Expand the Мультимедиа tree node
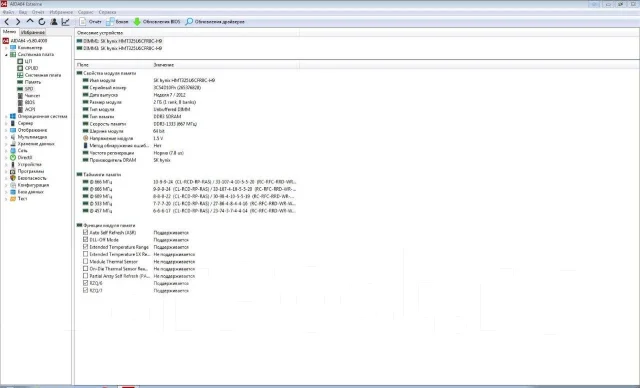The height and width of the screenshot is (388, 640). [x=6, y=137]
